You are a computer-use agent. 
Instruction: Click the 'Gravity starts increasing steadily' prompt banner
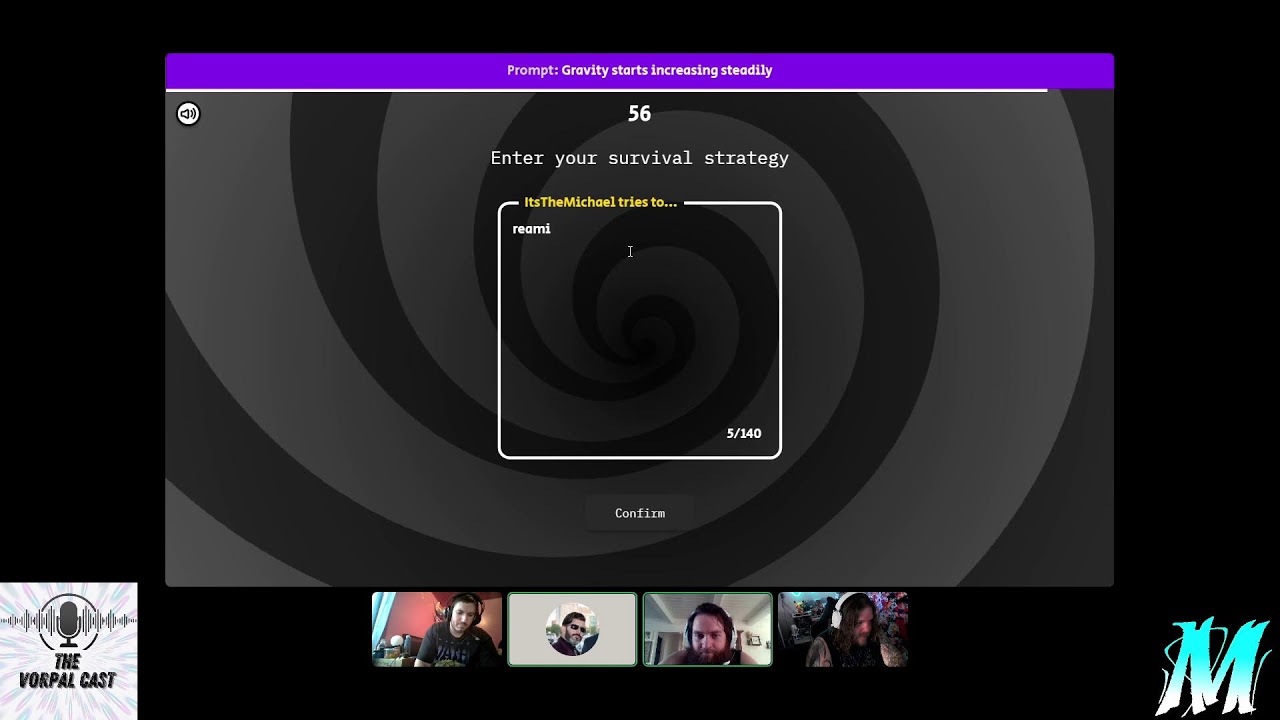pos(640,70)
